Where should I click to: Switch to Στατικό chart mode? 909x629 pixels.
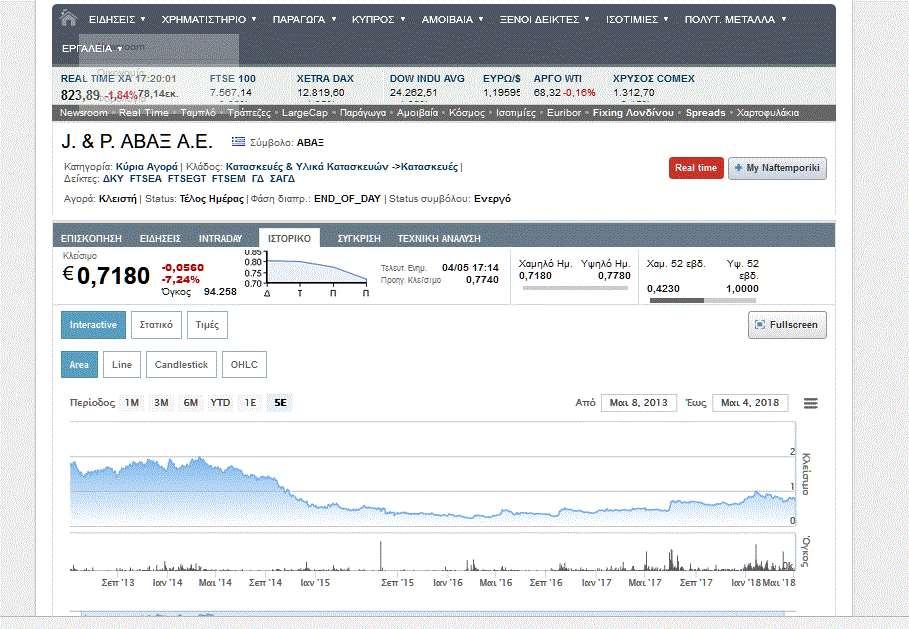tap(156, 325)
